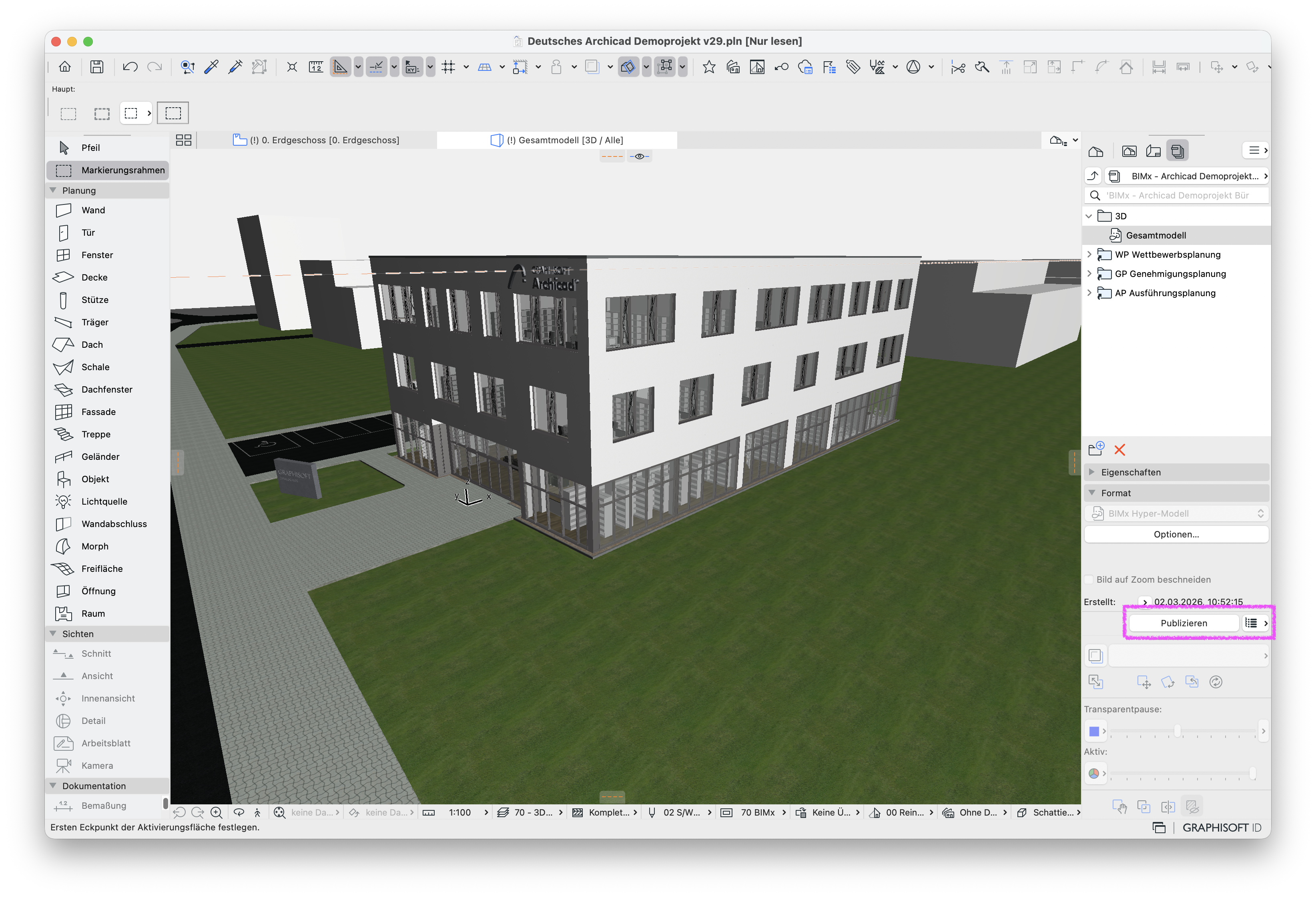Toggle the ruler measurement icon
Screen dimensions: 1316x898
pos(315,67)
